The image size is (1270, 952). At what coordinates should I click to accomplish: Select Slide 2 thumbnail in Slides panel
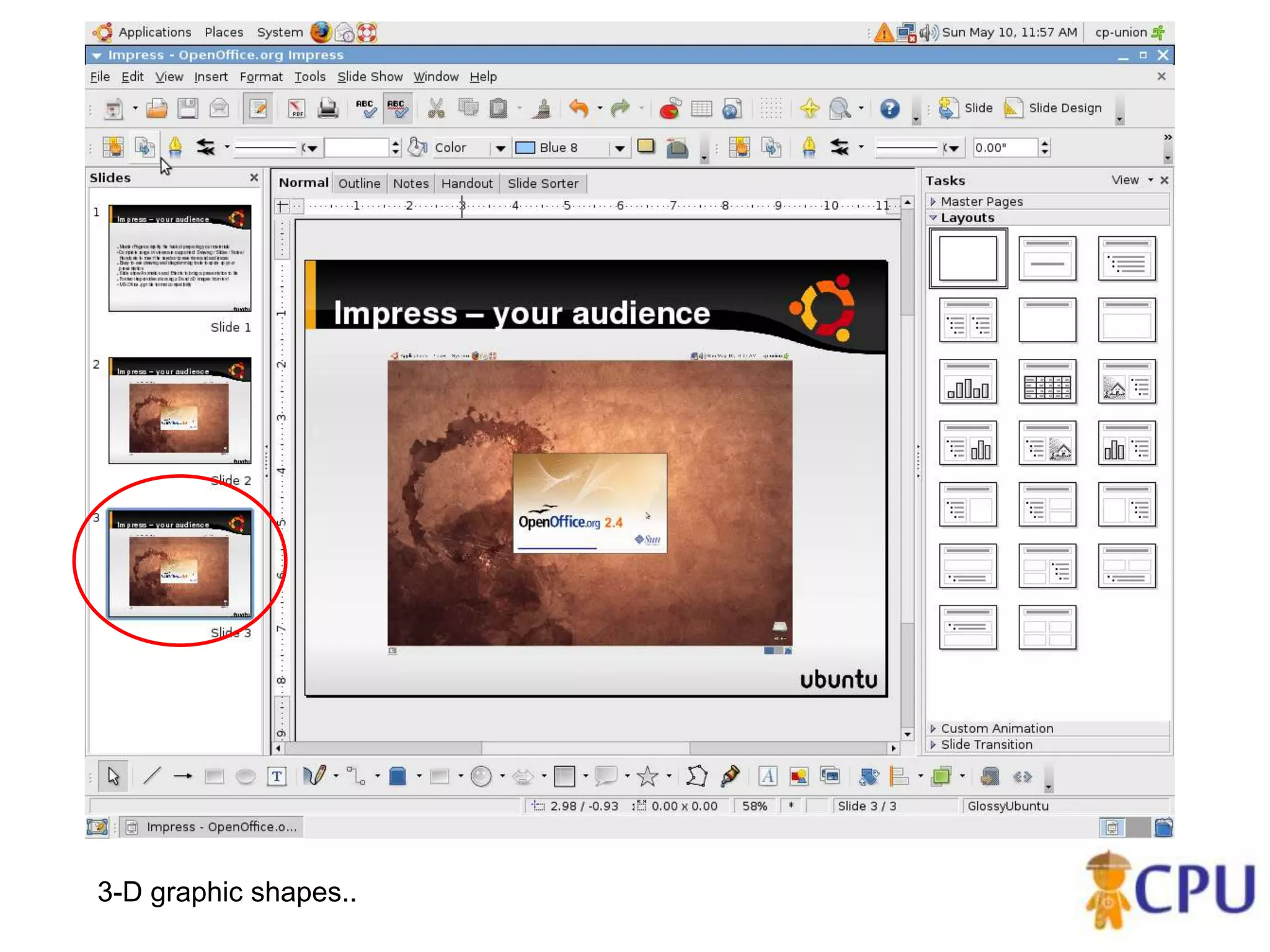point(180,410)
